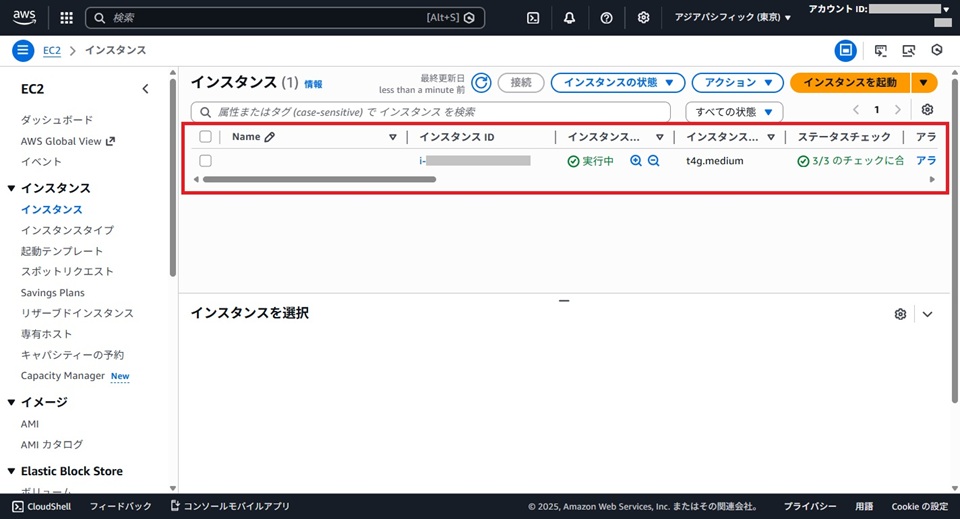Click the instance search filter field
Viewport: 960px width, 519px height.
pos(431,112)
